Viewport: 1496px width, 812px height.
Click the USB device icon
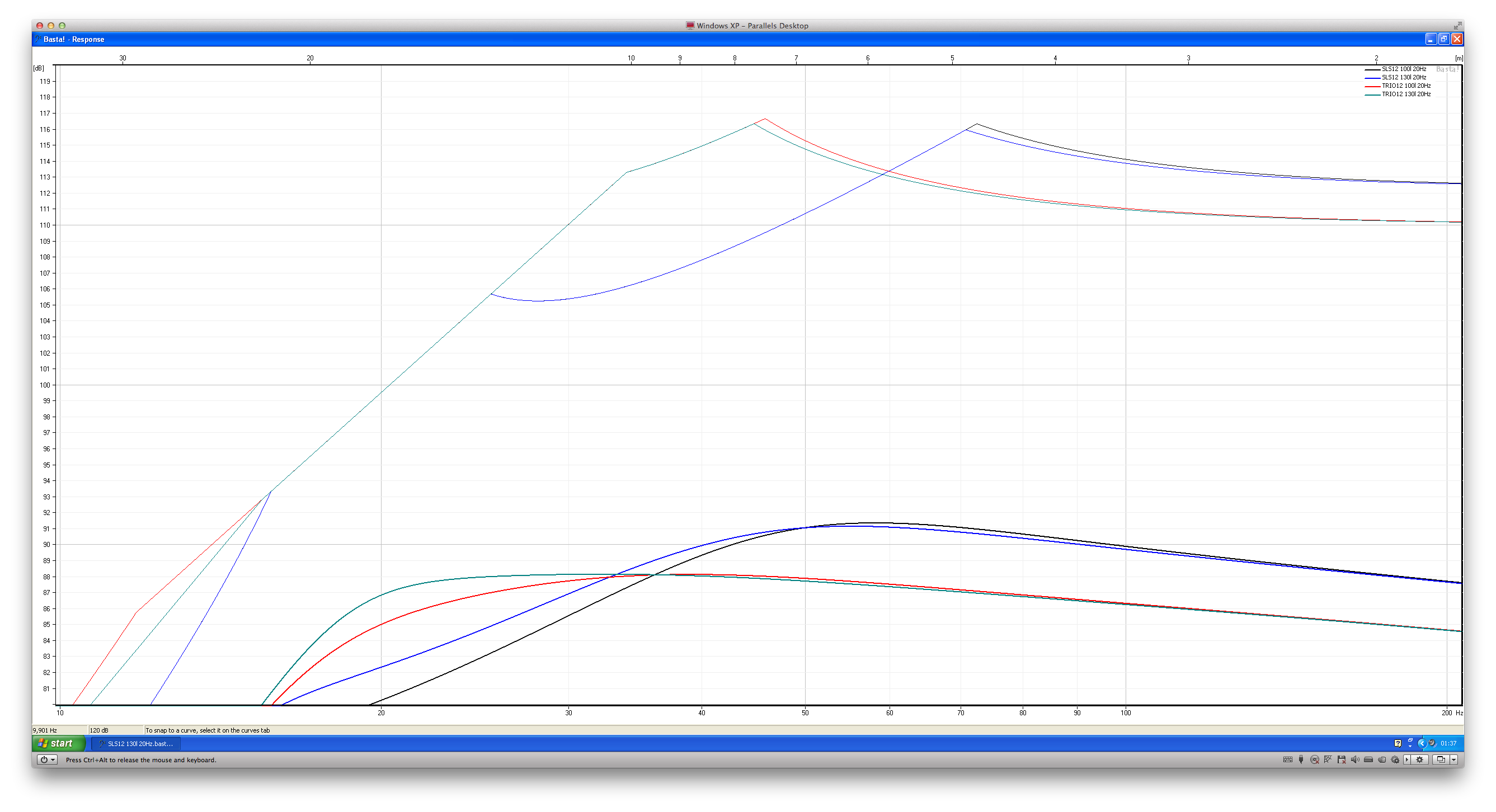[1301, 759]
